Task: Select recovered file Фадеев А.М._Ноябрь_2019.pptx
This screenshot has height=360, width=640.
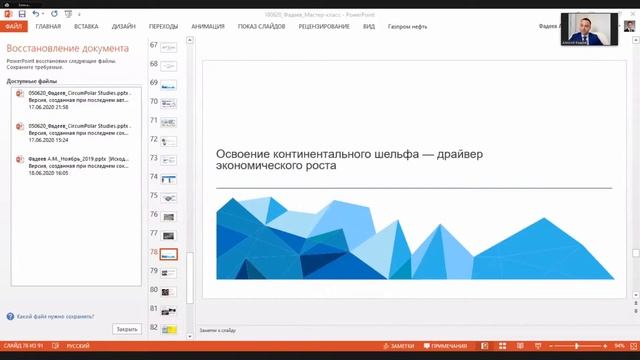Action: point(76,166)
